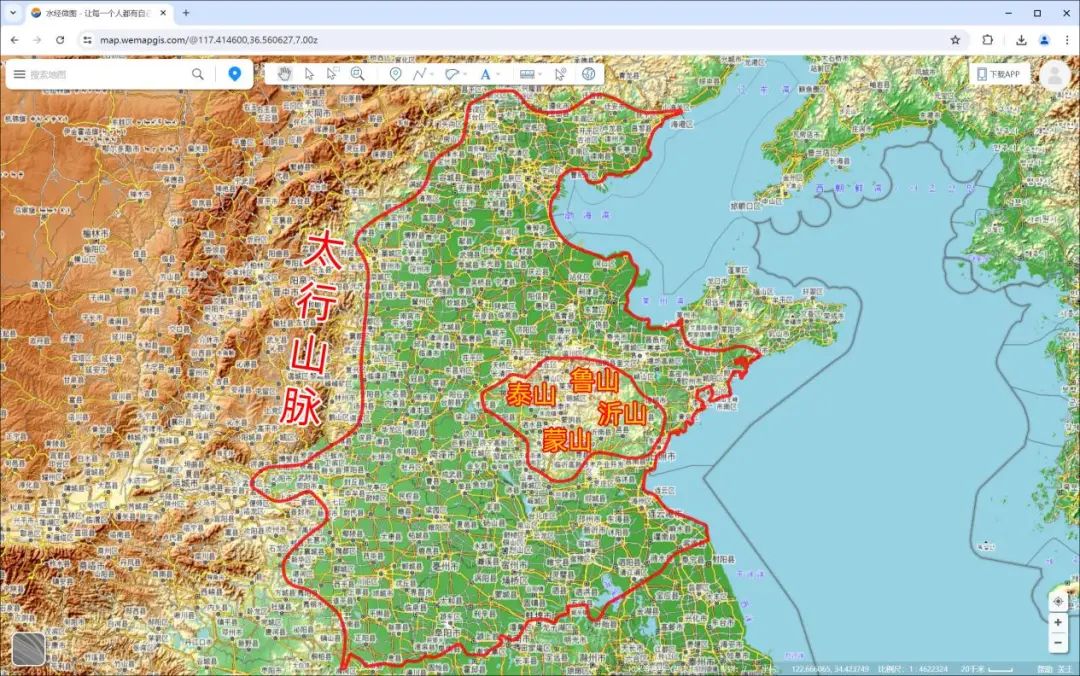Click the locate-me crosshair button
The image size is (1080, 676).
click(1059, 602)
